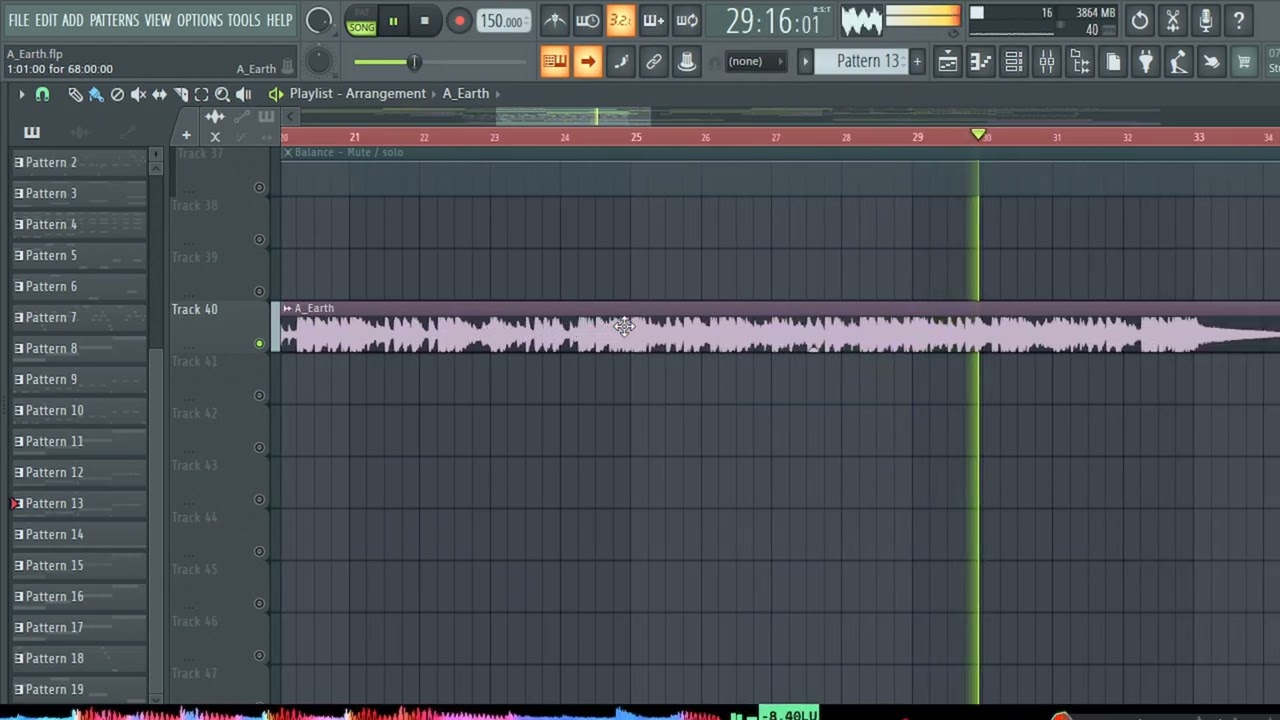Viewport: 1280px width, 720px height.
Task: Open the Plugin picker plug icon
Action: [x=1146, y=62]
